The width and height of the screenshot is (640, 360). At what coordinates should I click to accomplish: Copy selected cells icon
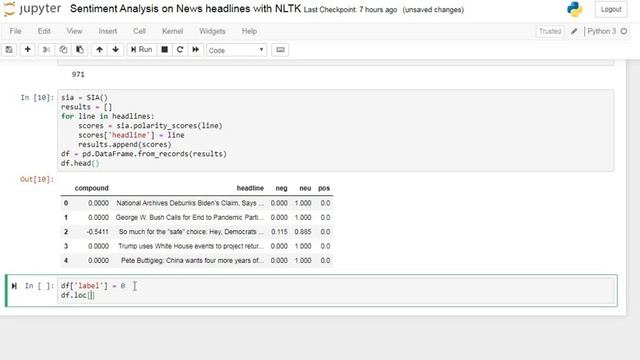coord(63,50)
